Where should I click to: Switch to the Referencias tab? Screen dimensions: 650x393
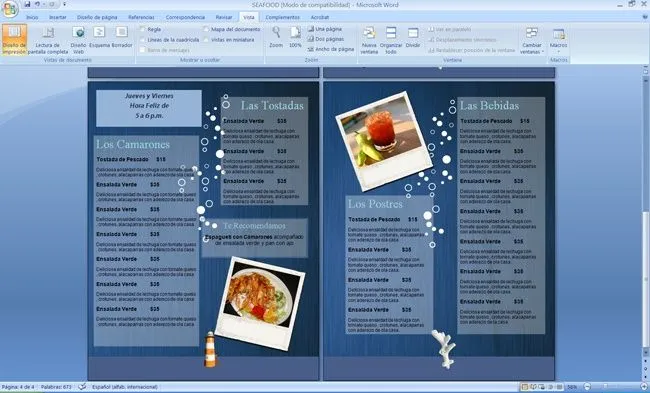[x=141, y=17]
